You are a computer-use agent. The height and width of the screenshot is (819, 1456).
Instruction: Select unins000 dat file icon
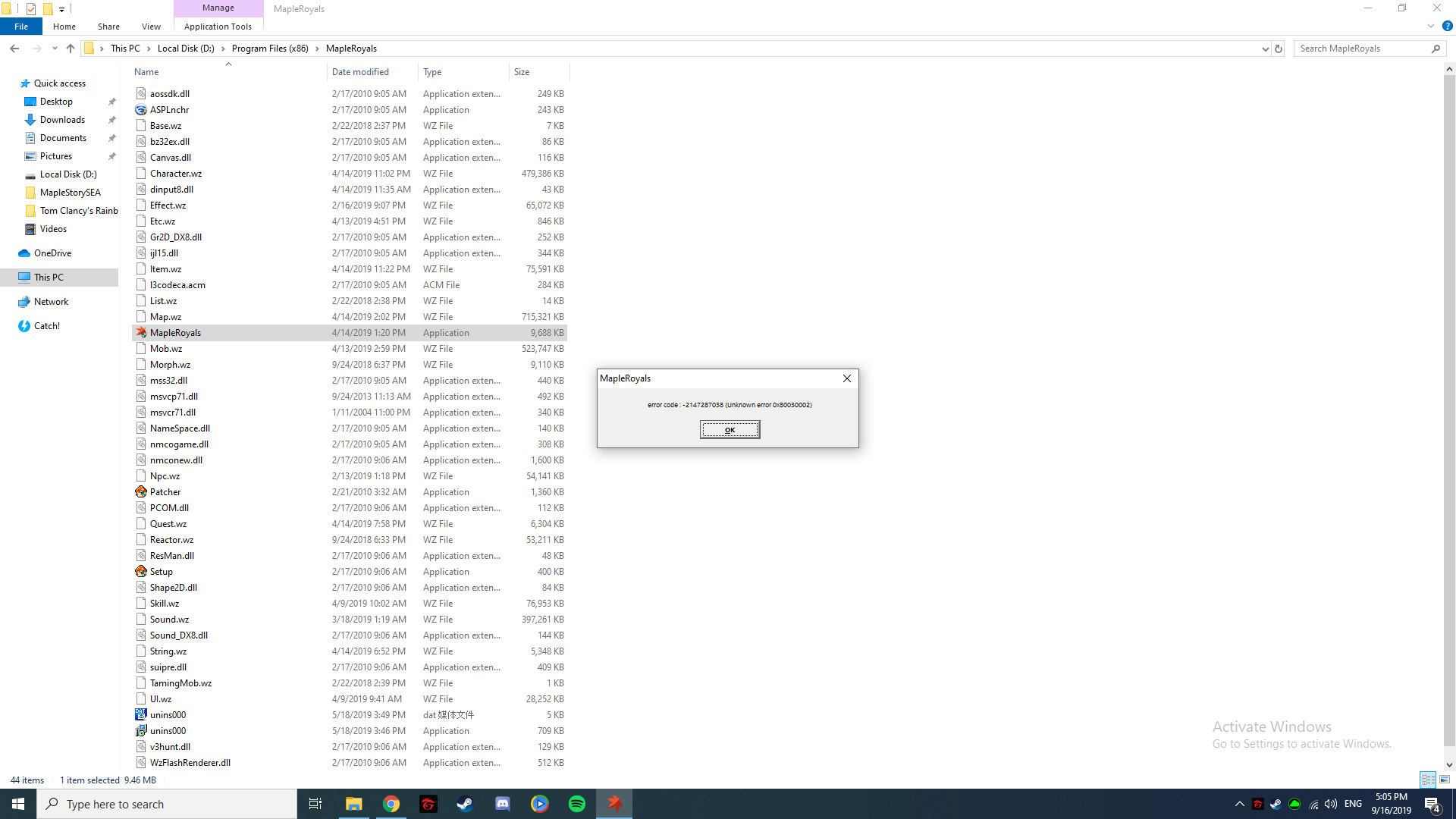(141, 715)
